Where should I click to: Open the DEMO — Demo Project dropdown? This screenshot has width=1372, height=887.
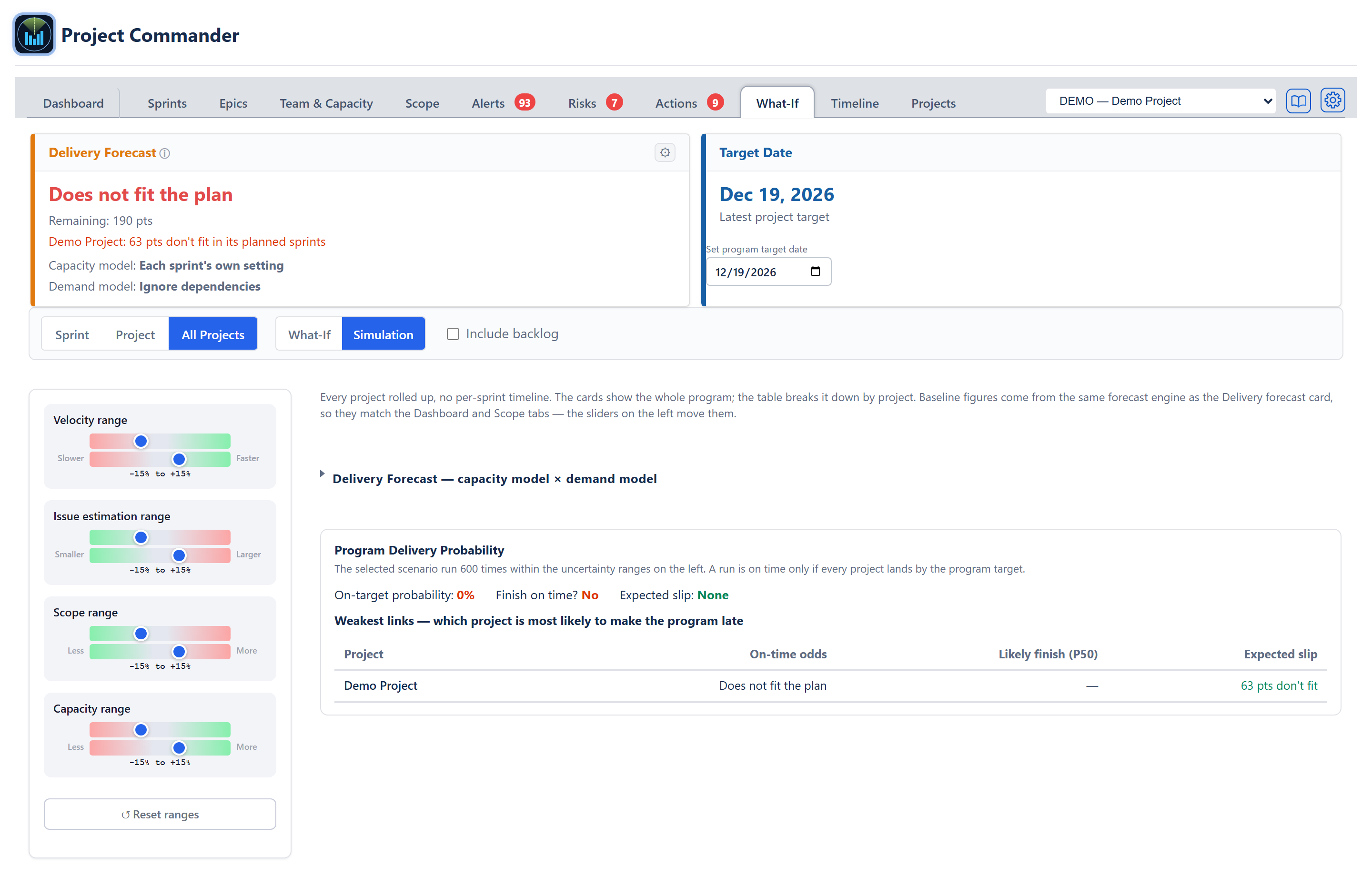pos(1160,101)
